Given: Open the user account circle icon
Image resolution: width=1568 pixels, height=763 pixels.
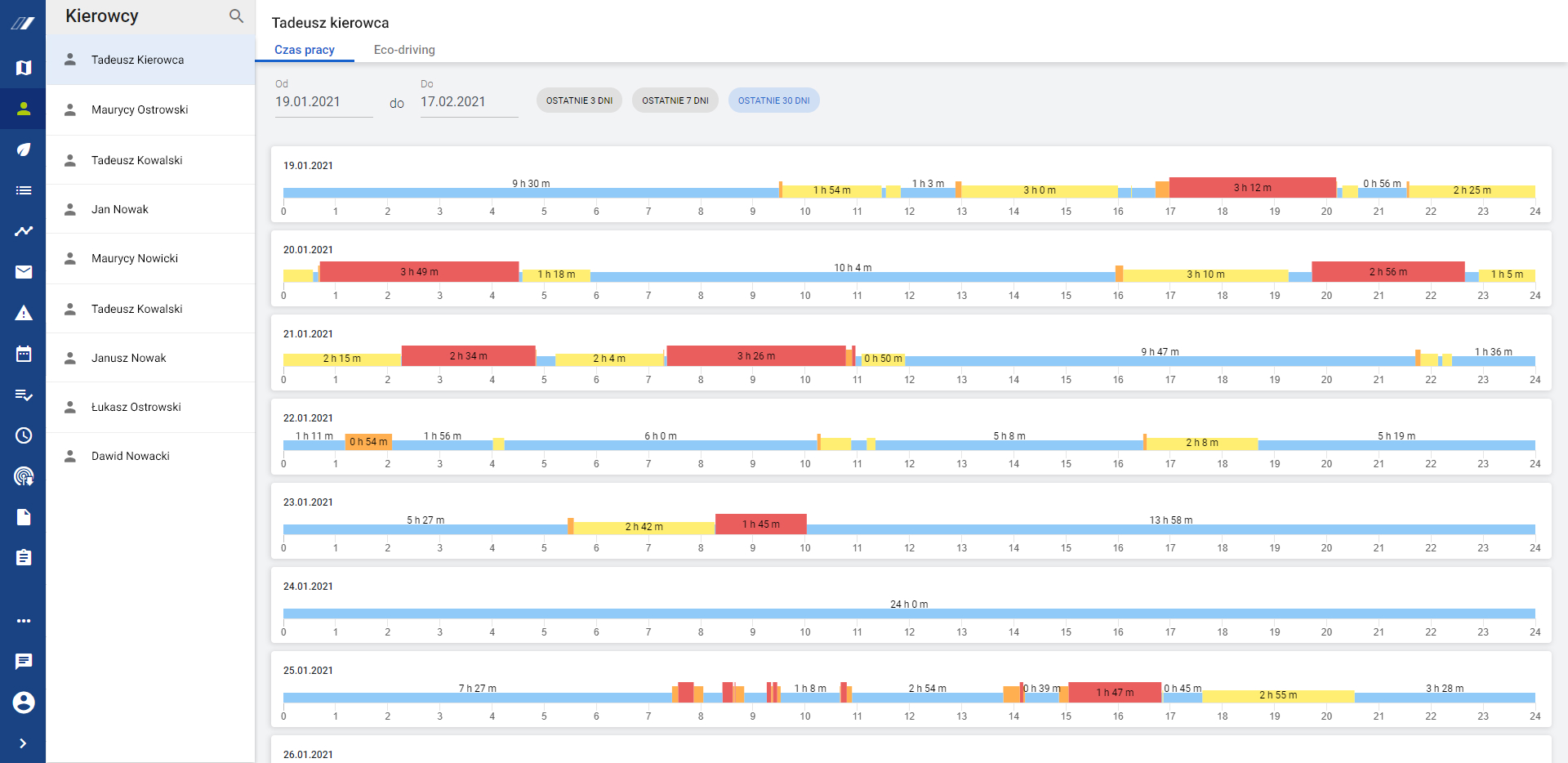Looking at the screenshot, I should coord(24,703).
